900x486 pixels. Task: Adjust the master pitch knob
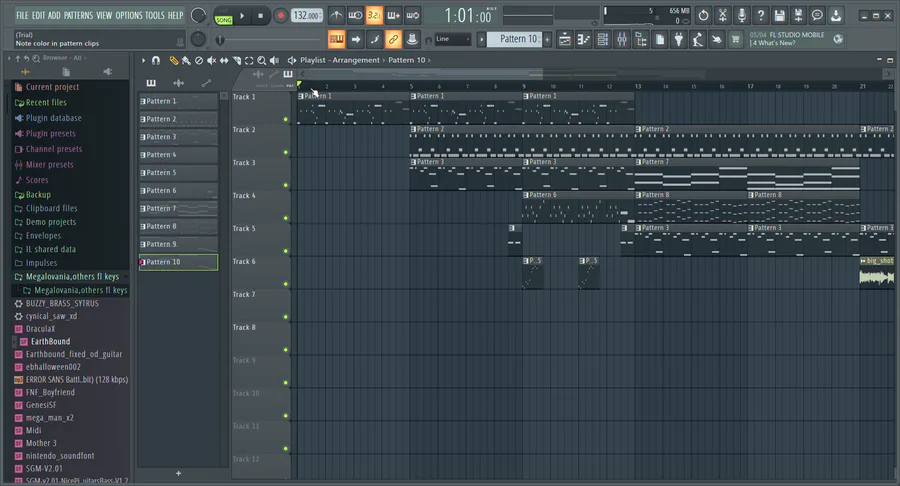tap(198, 39)
